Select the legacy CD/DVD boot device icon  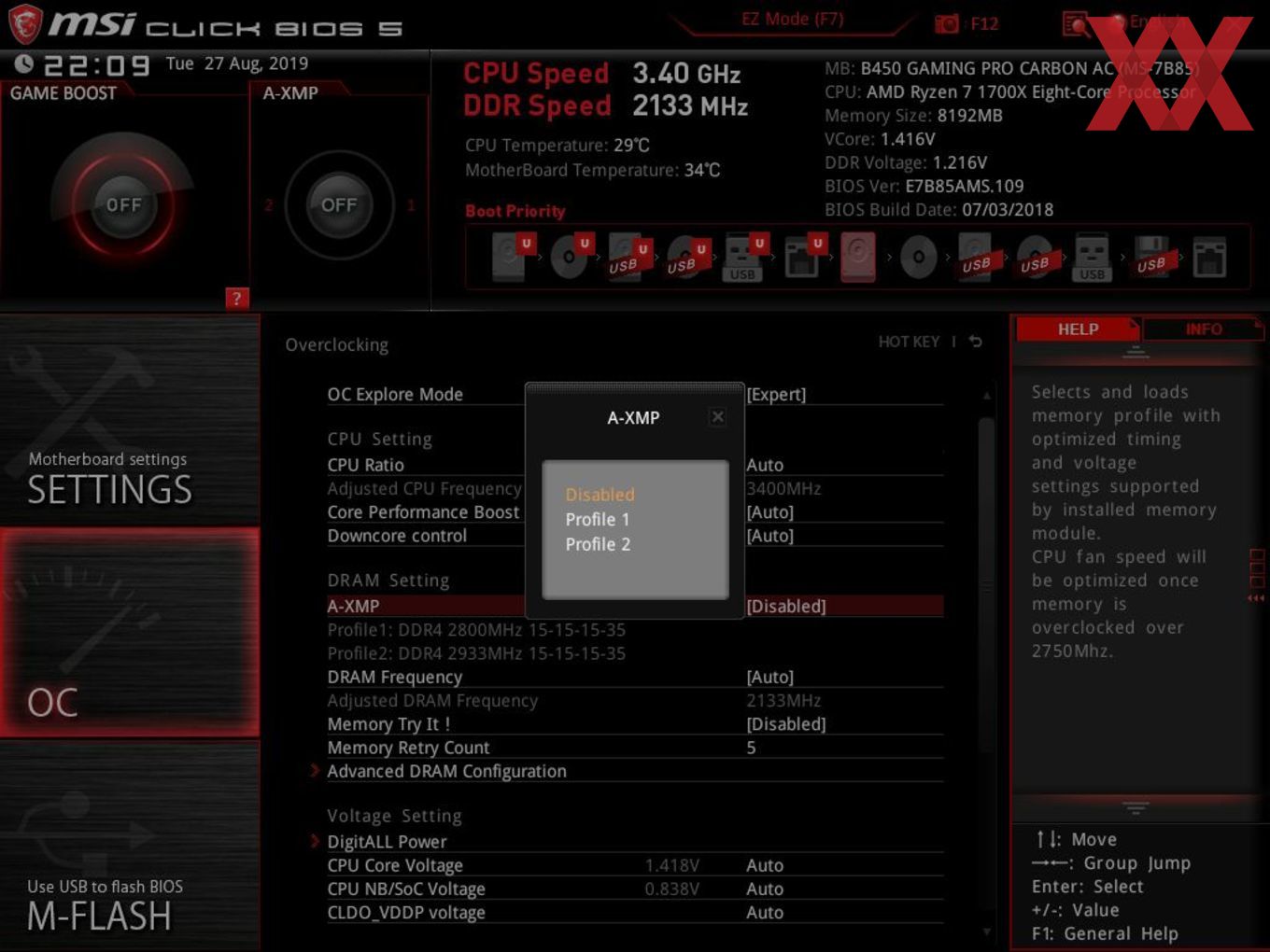tap(918, 257)
